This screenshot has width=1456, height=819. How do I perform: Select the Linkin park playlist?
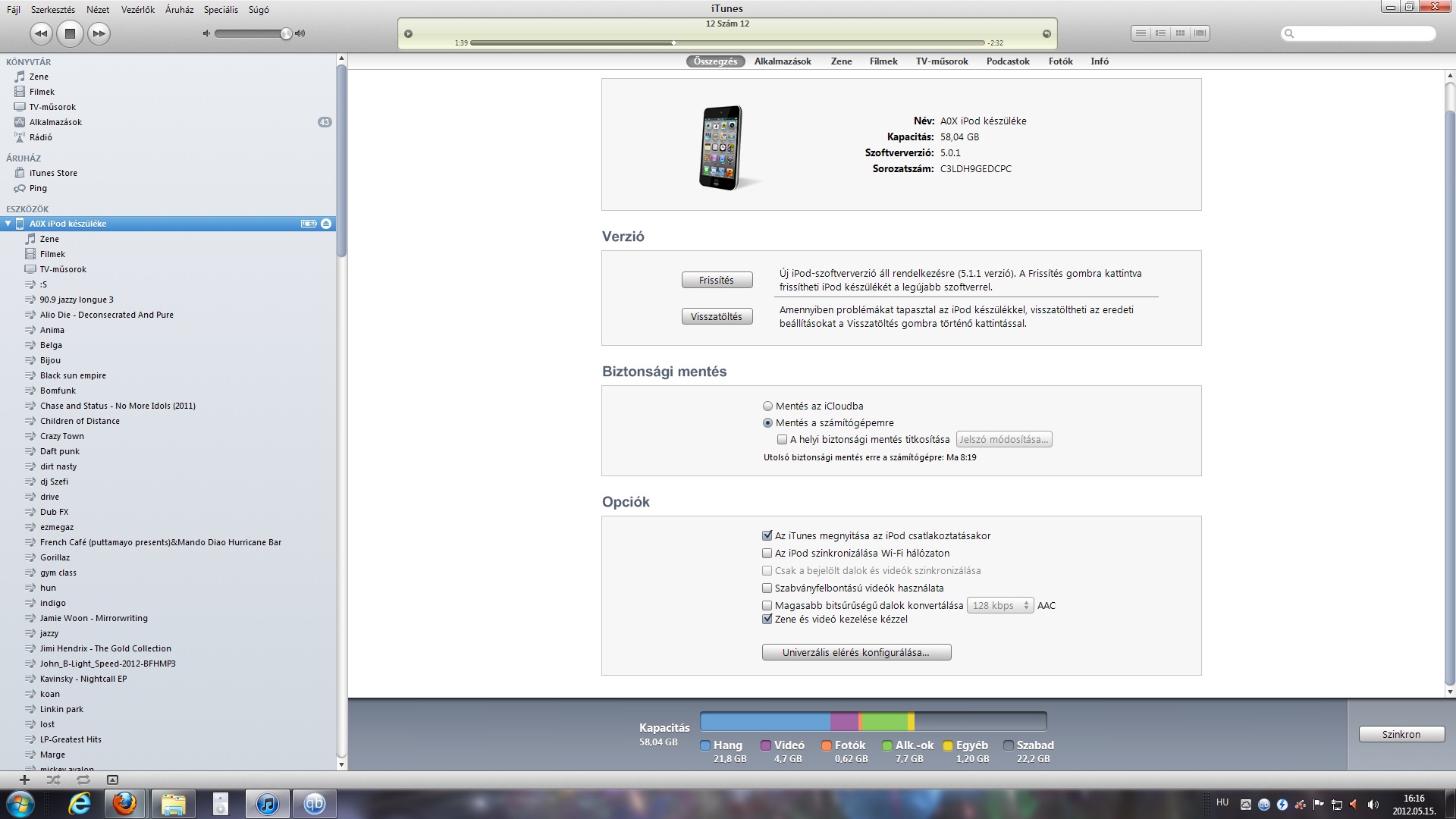[61, 709]
